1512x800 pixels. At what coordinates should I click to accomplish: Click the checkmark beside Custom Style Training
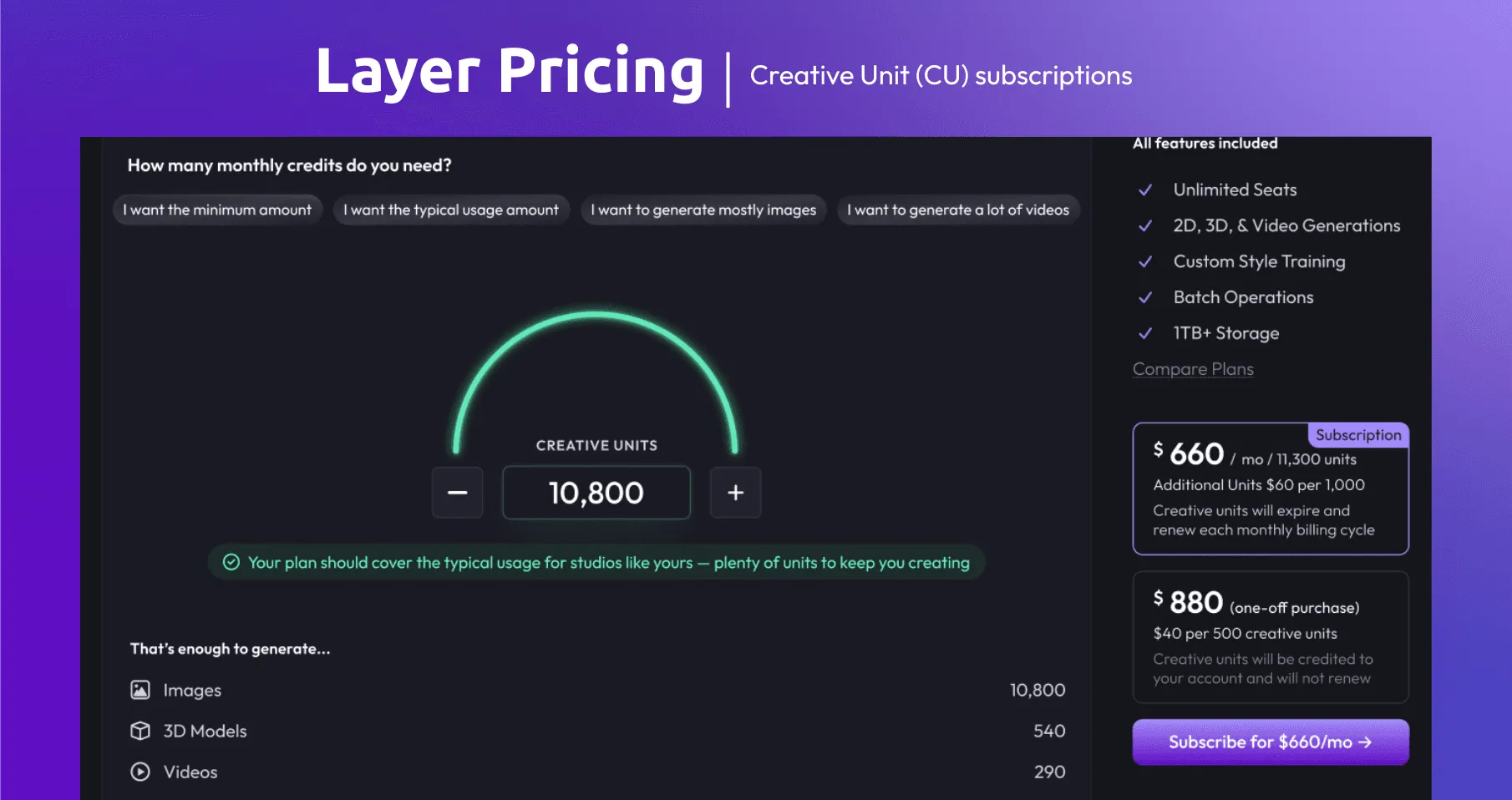(1145, 261)
